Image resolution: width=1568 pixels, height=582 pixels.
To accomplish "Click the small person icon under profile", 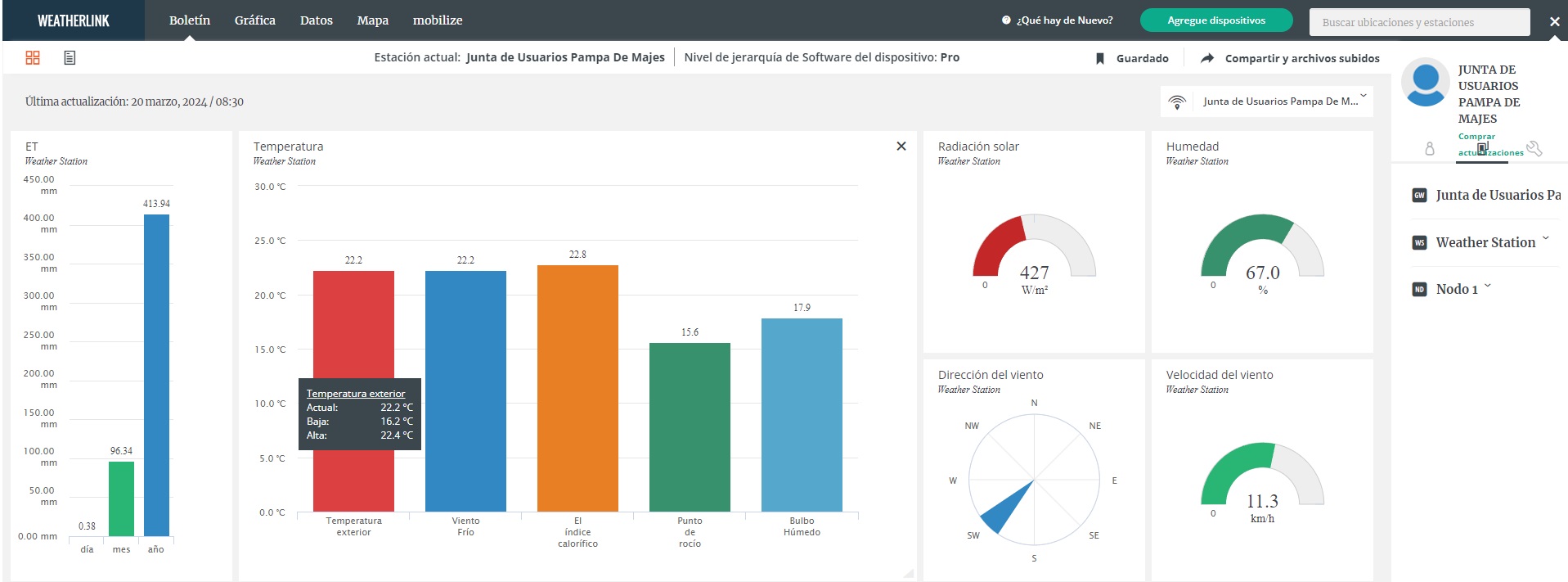I will point(1430,148).
